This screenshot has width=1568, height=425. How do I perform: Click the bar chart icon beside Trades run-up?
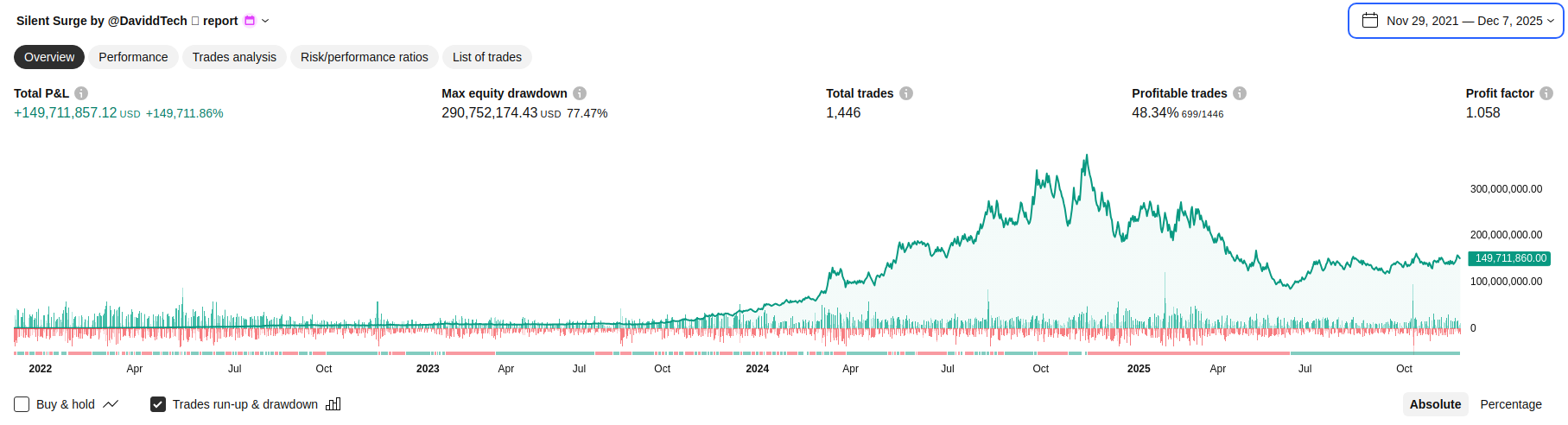pyautogui.click(x=333, y=404)
